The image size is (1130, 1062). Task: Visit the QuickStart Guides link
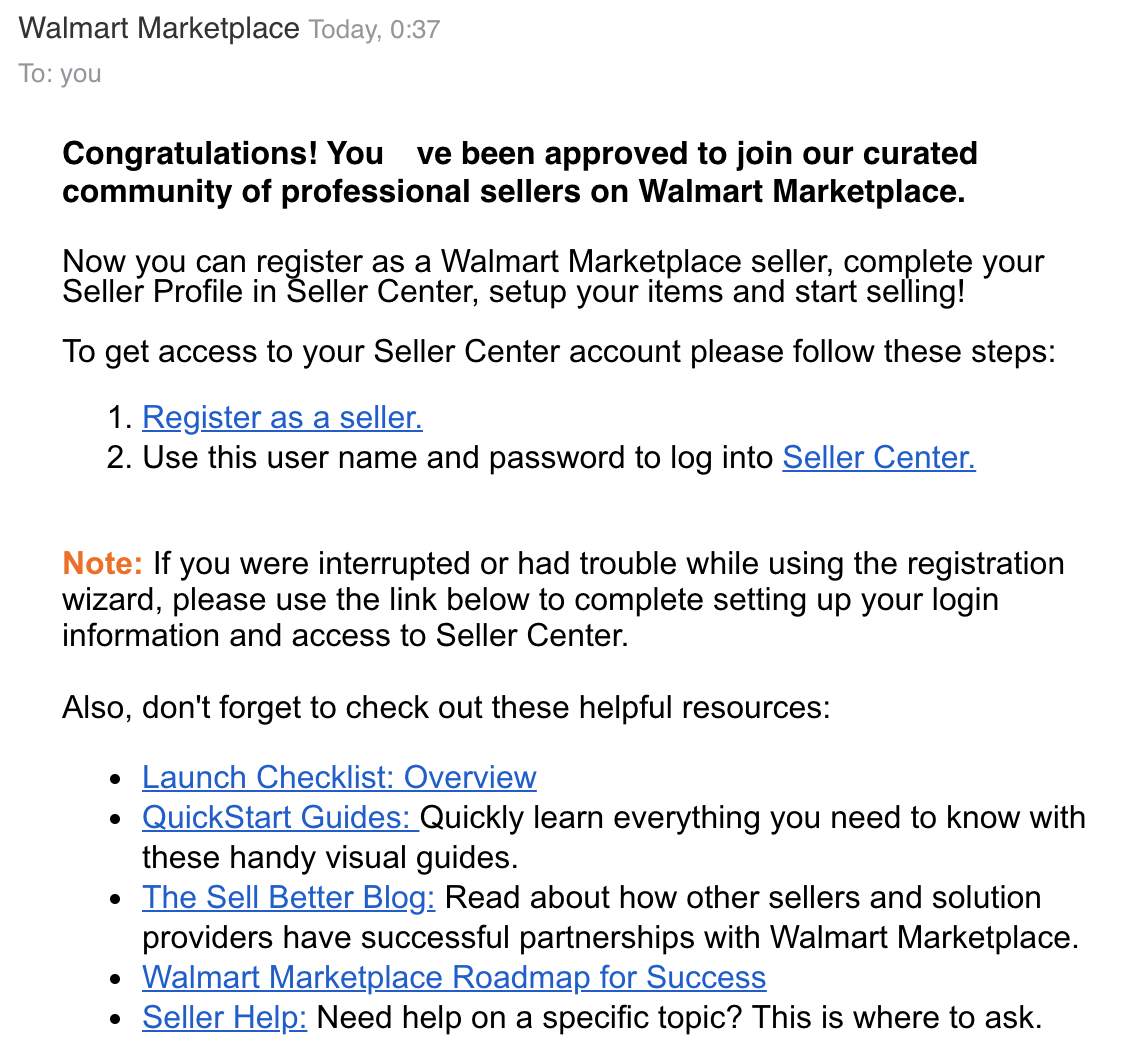point(280,818)
